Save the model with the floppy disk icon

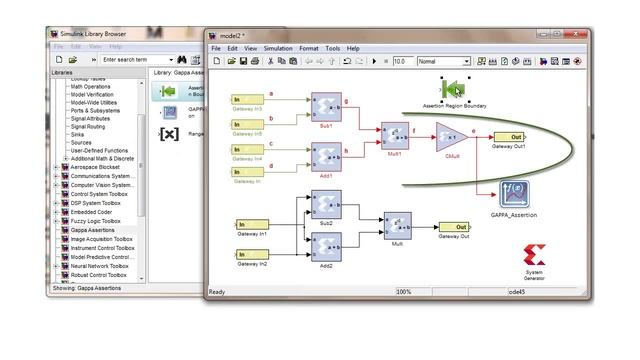tap(243, 61)
